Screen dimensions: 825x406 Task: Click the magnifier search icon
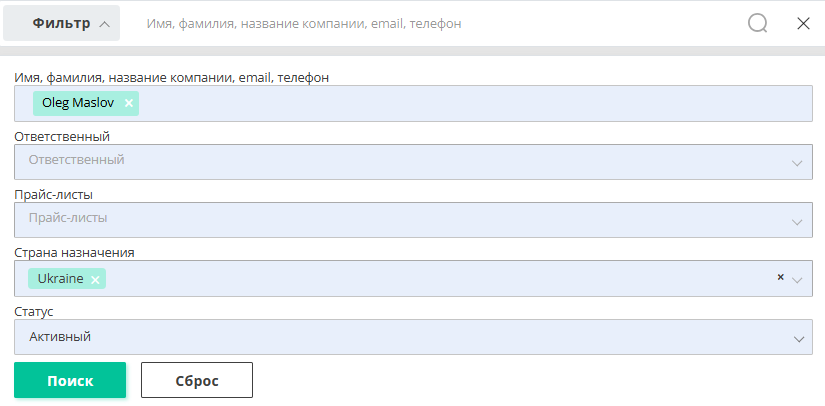click(757, 23)
